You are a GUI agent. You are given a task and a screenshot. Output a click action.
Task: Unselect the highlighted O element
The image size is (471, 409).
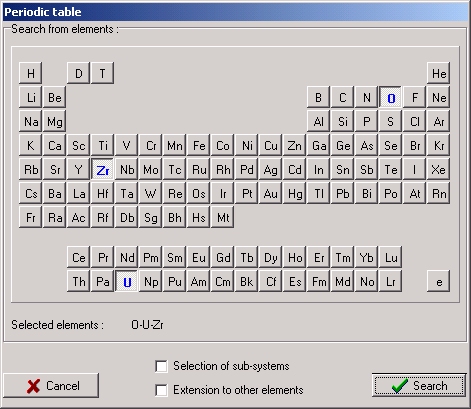click(x=391, y=98)
